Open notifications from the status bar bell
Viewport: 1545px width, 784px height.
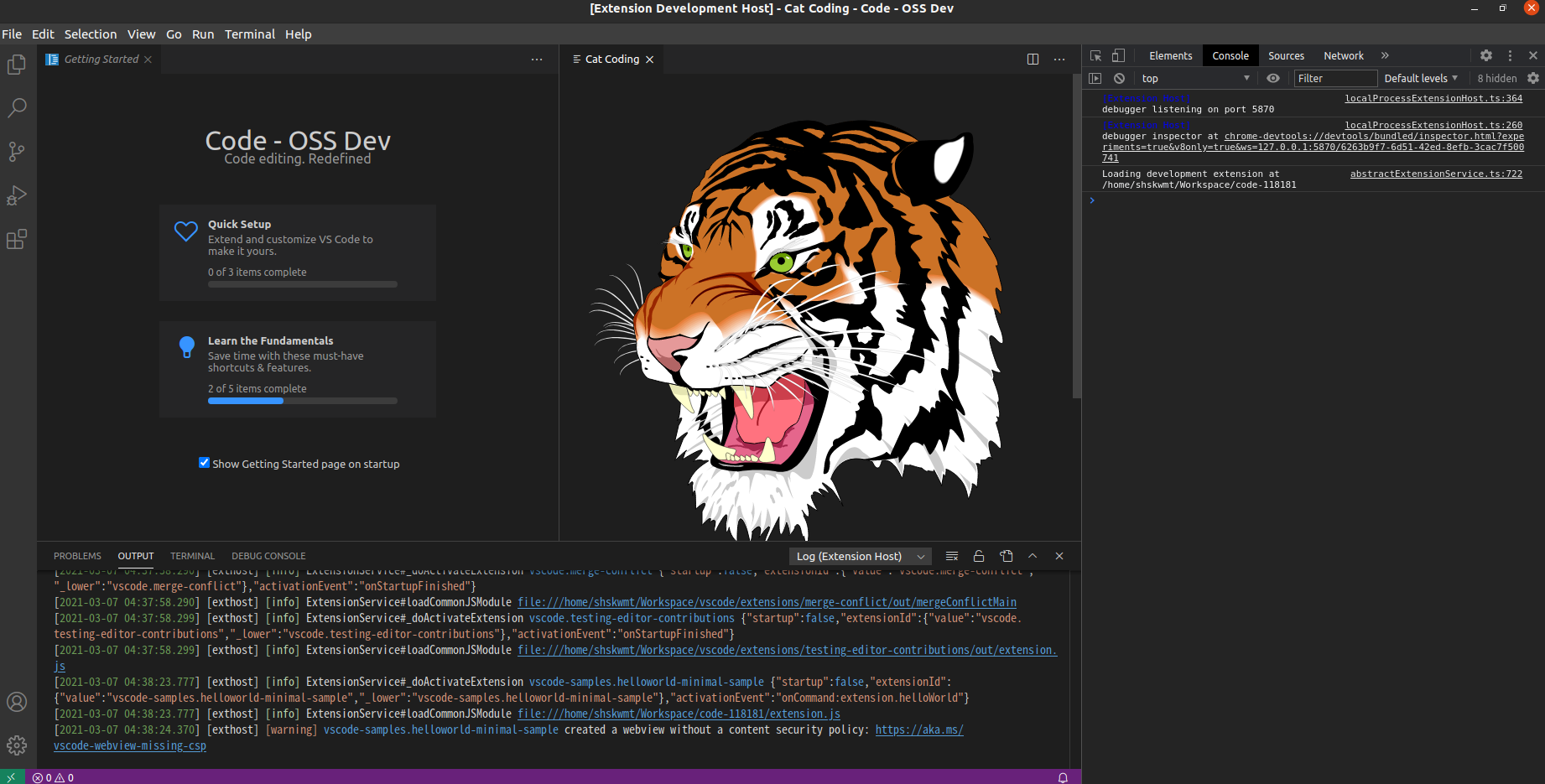(x=1062, y=777)
